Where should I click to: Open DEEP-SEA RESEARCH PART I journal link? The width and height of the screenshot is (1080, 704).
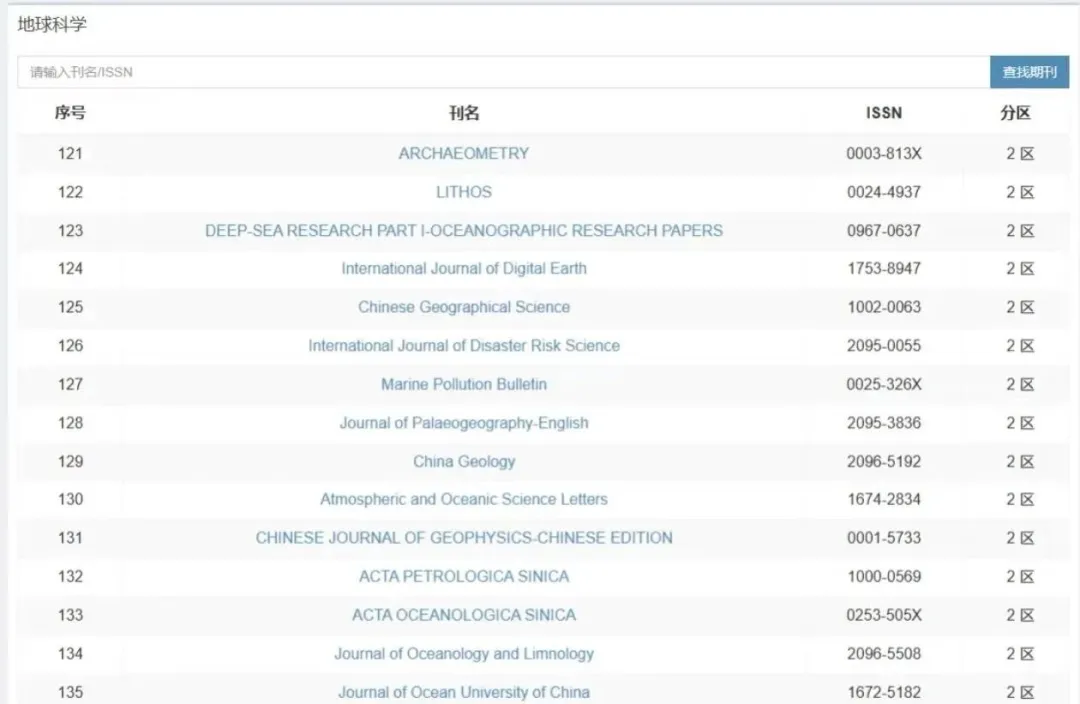point(464,231)
